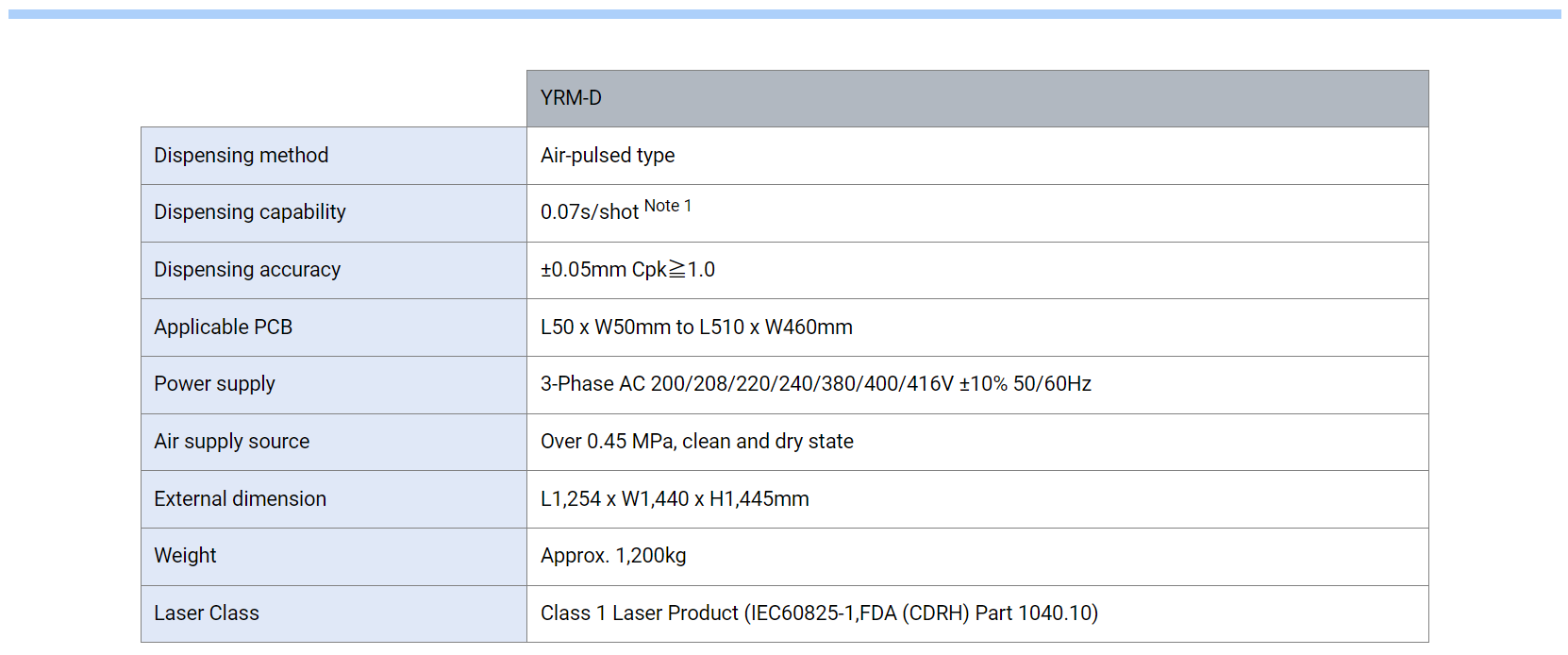
Task: Click the Laser Class label
Action: (x=207, y=613)
